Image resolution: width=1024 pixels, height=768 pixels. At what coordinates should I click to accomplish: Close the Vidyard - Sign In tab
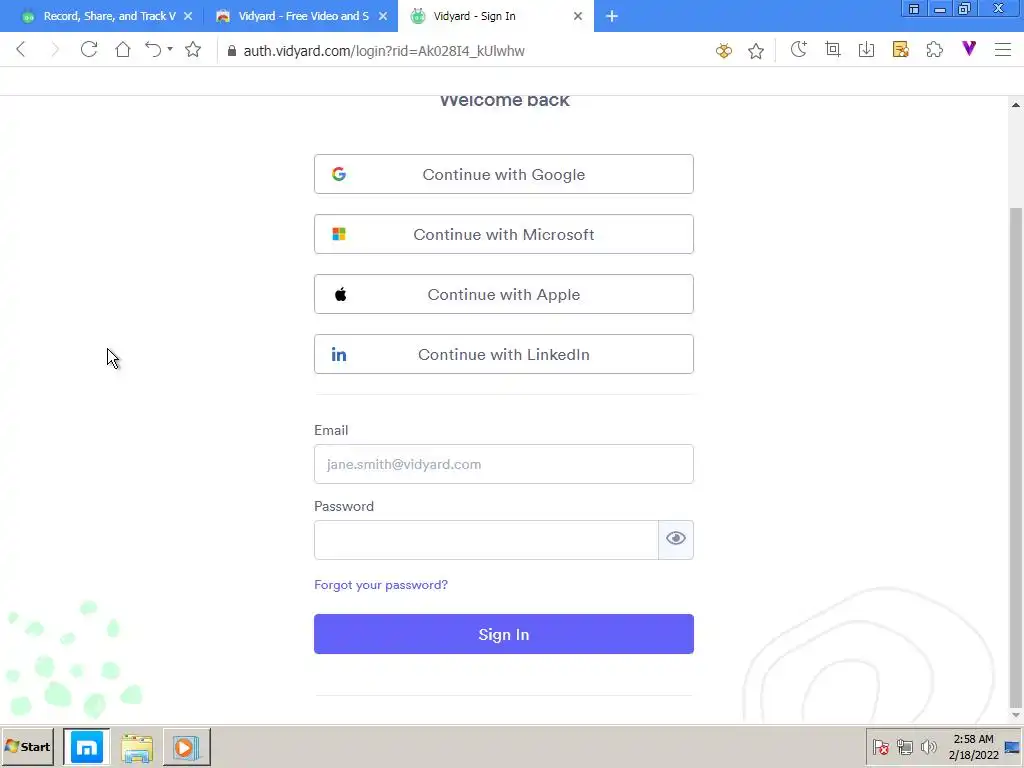tap(578, 16)
